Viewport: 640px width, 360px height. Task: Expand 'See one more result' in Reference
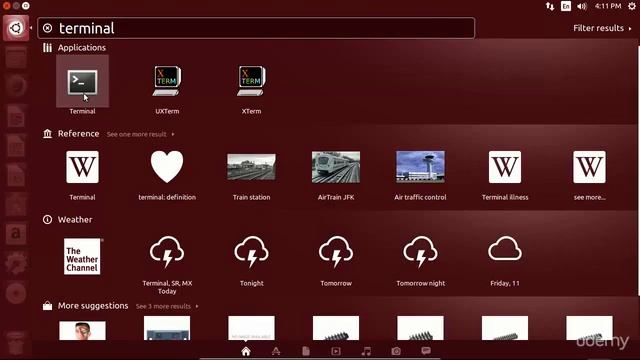tap(140, 134)
